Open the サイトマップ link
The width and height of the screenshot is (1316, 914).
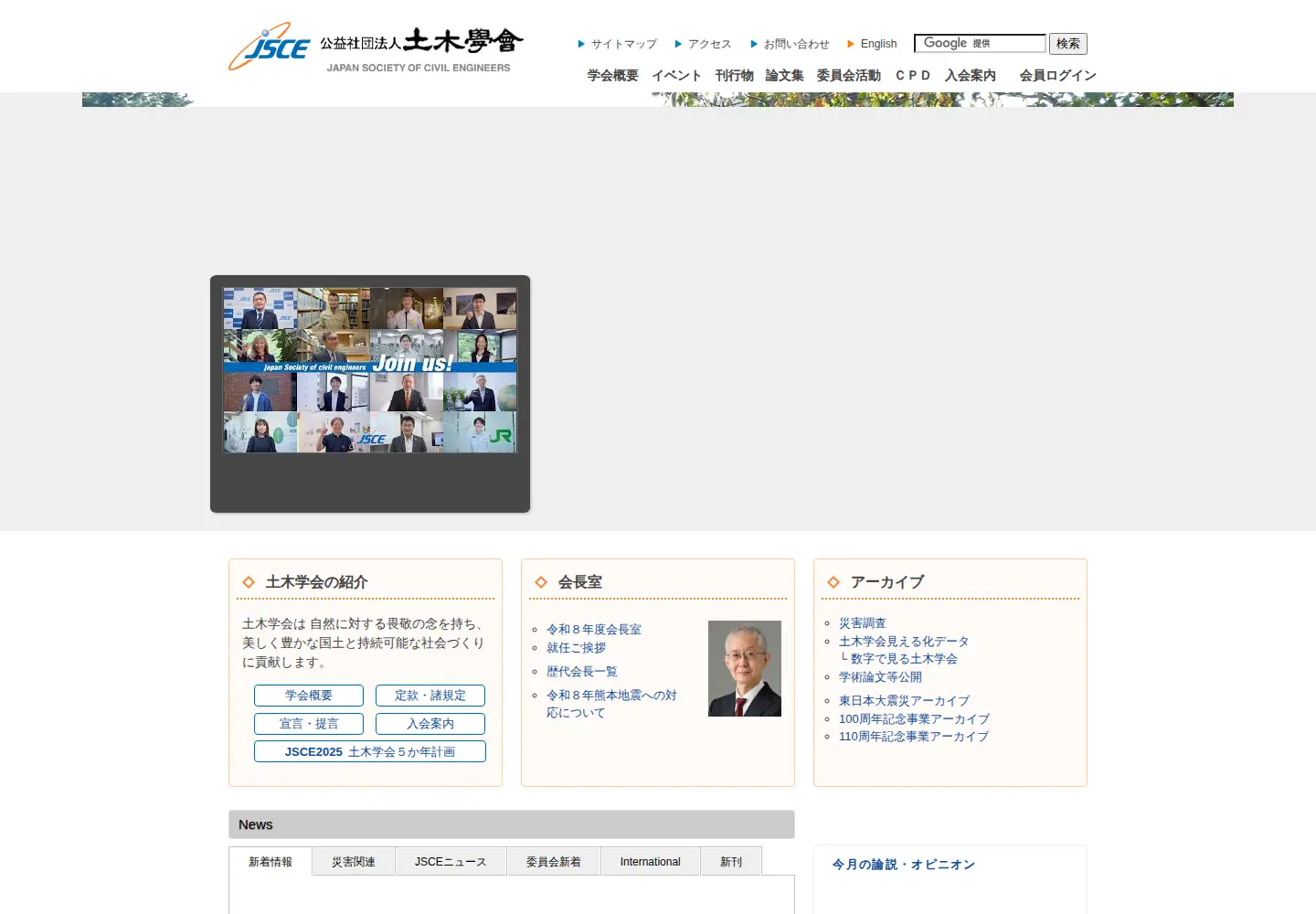point(623,44)
